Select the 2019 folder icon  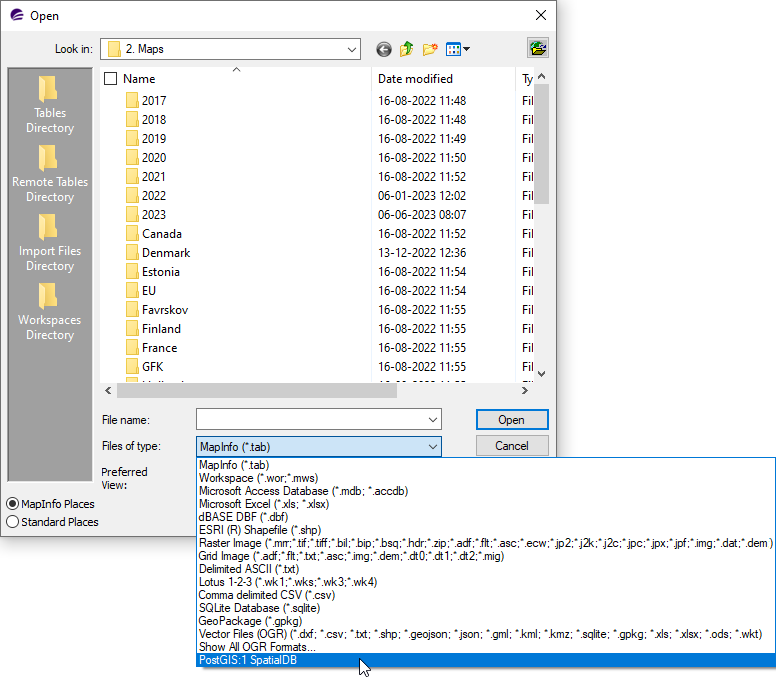point(132,139)
